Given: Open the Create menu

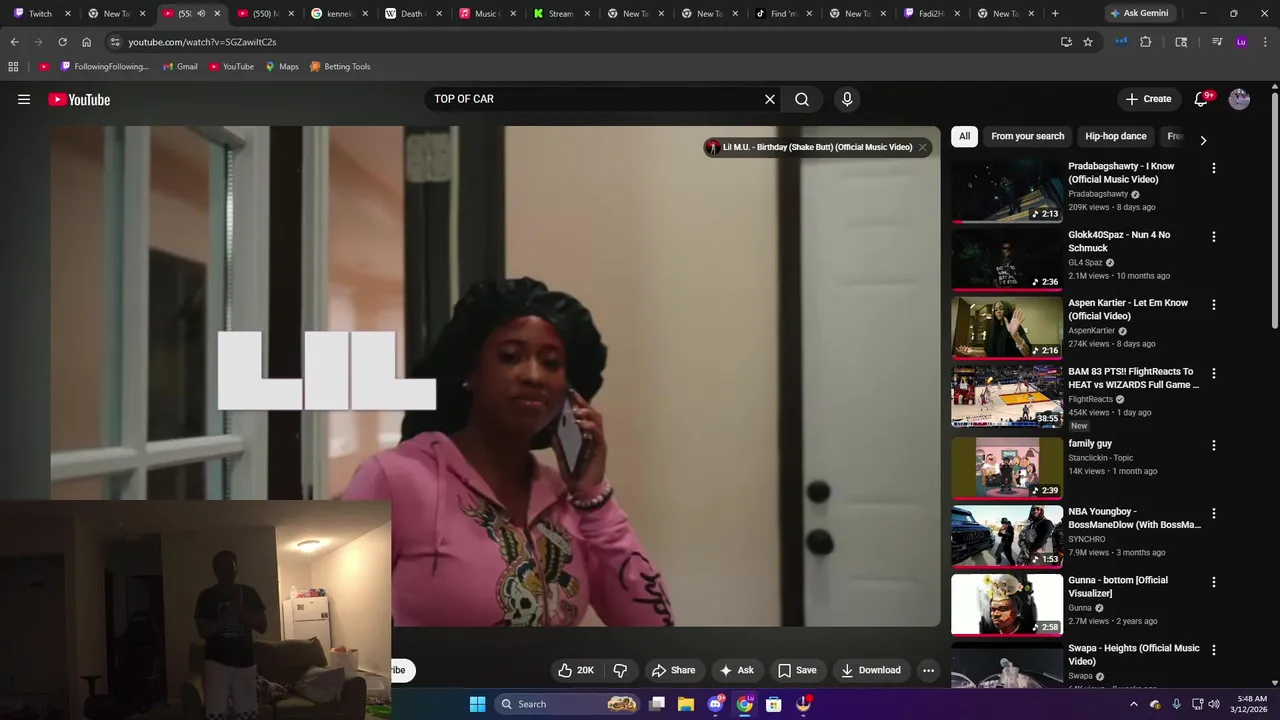Looking at the screenshot, I should click(1148, 99).
